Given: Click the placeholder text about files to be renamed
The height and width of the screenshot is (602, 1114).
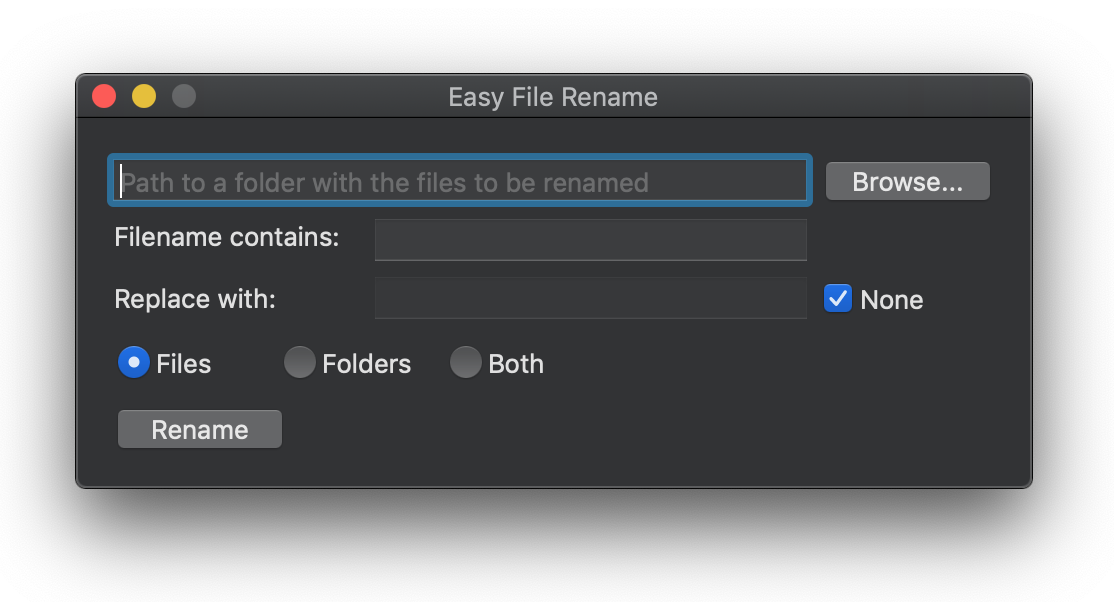Looking at the screenshot, I should coord(384,183).
